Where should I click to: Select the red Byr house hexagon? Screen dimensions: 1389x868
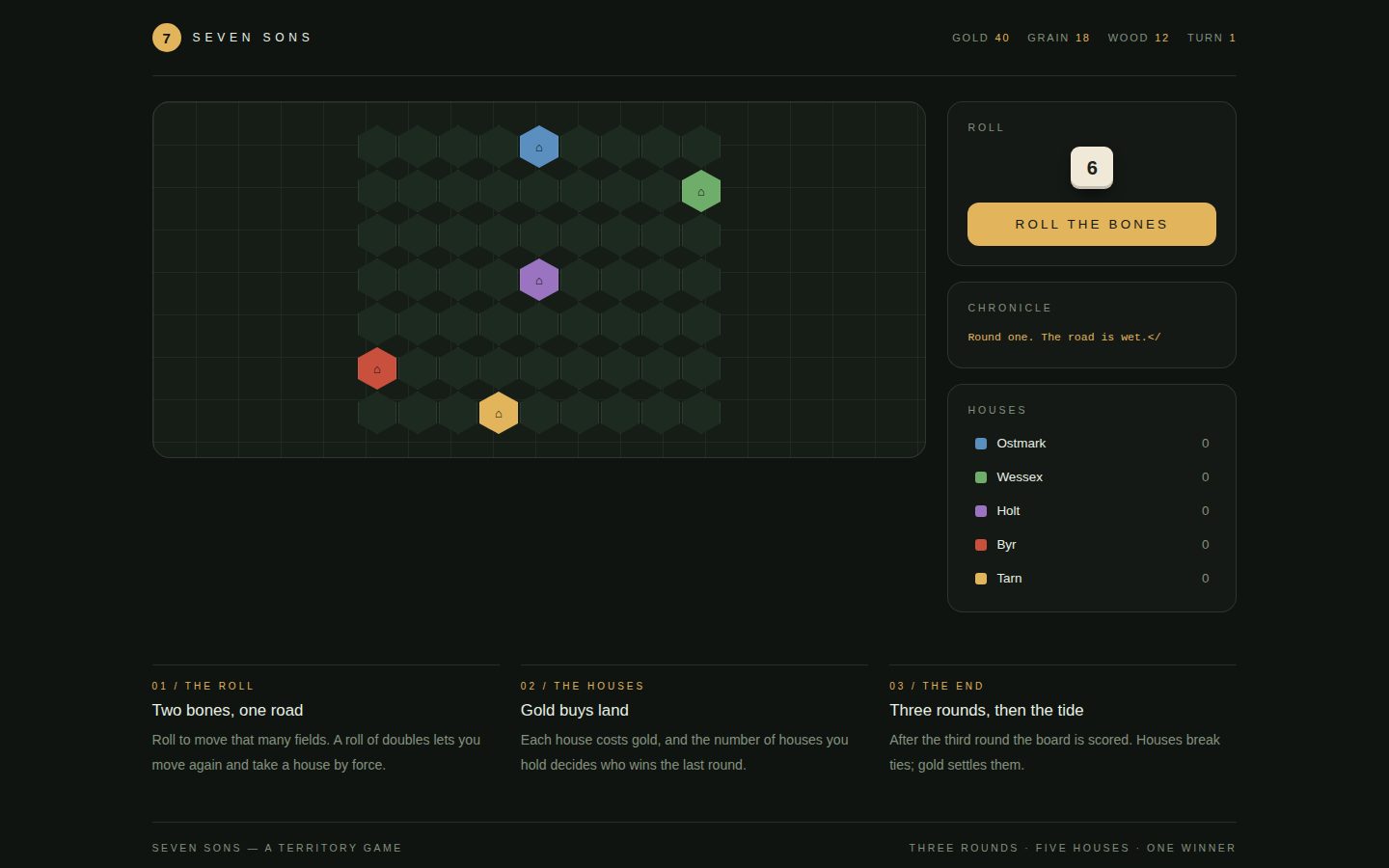pyautogui.click(x=377, y=368)
